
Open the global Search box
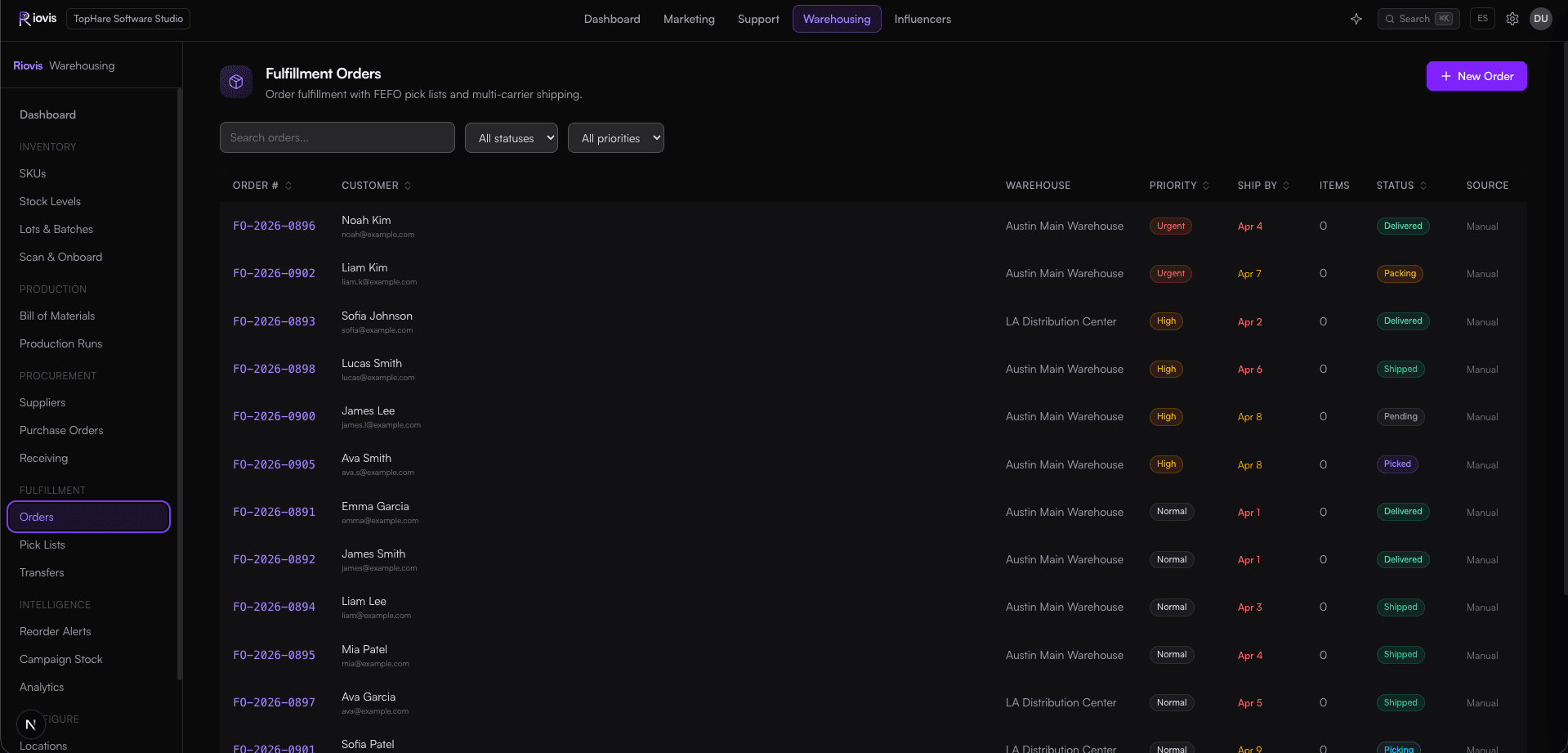point(1418,19)
